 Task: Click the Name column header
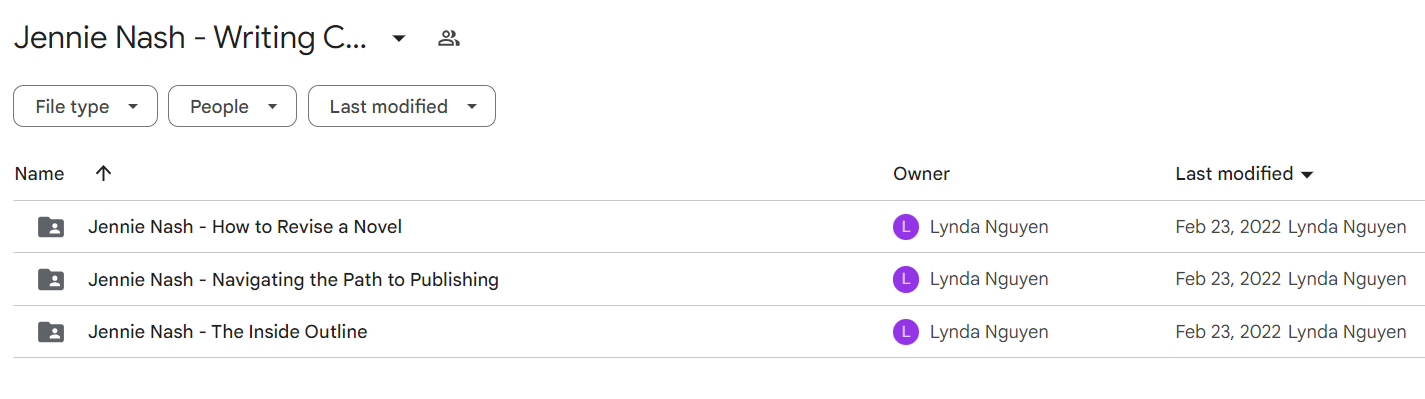point(40,174)
